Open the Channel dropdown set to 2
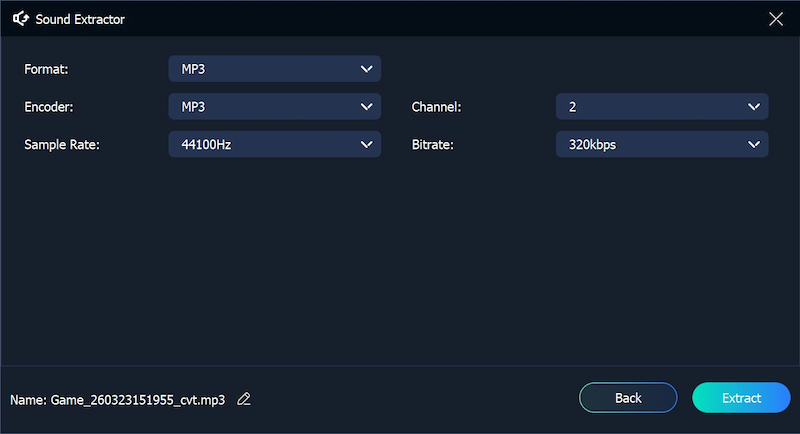The image size is (800, 434). click(661, 106)
